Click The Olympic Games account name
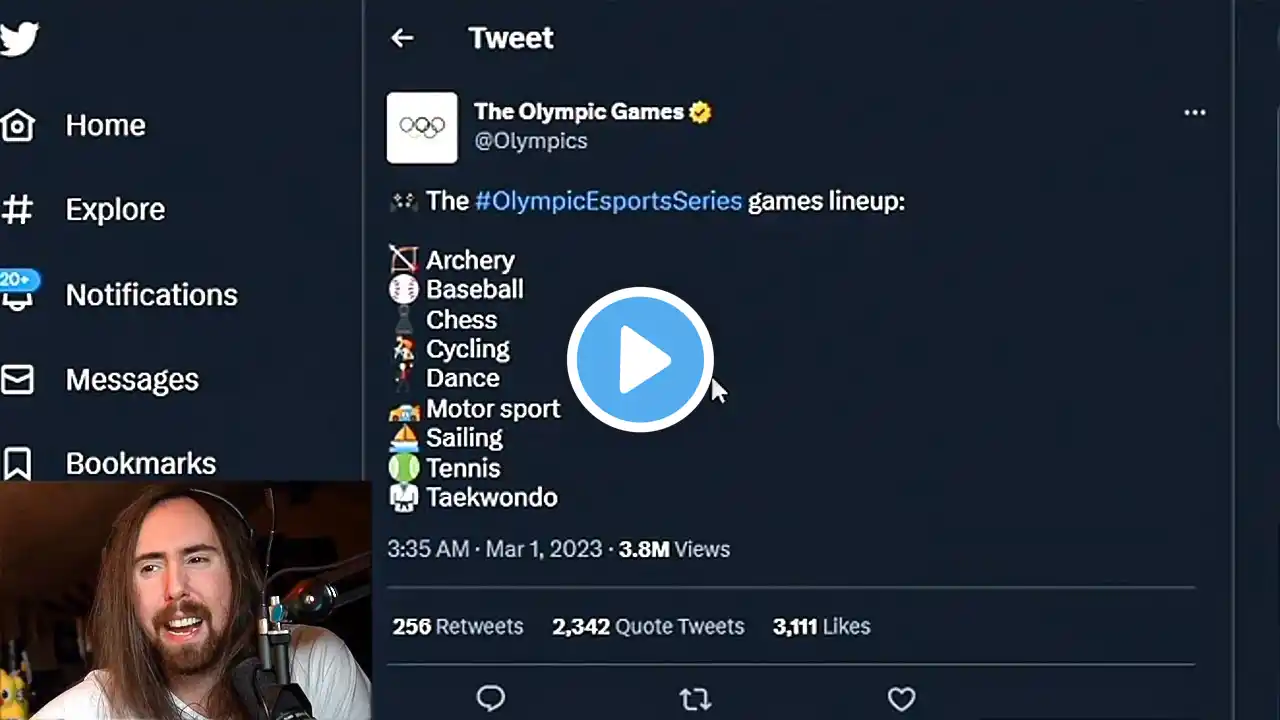The width and height of the screenshot is (1280, 720). [x=579, y=112]
